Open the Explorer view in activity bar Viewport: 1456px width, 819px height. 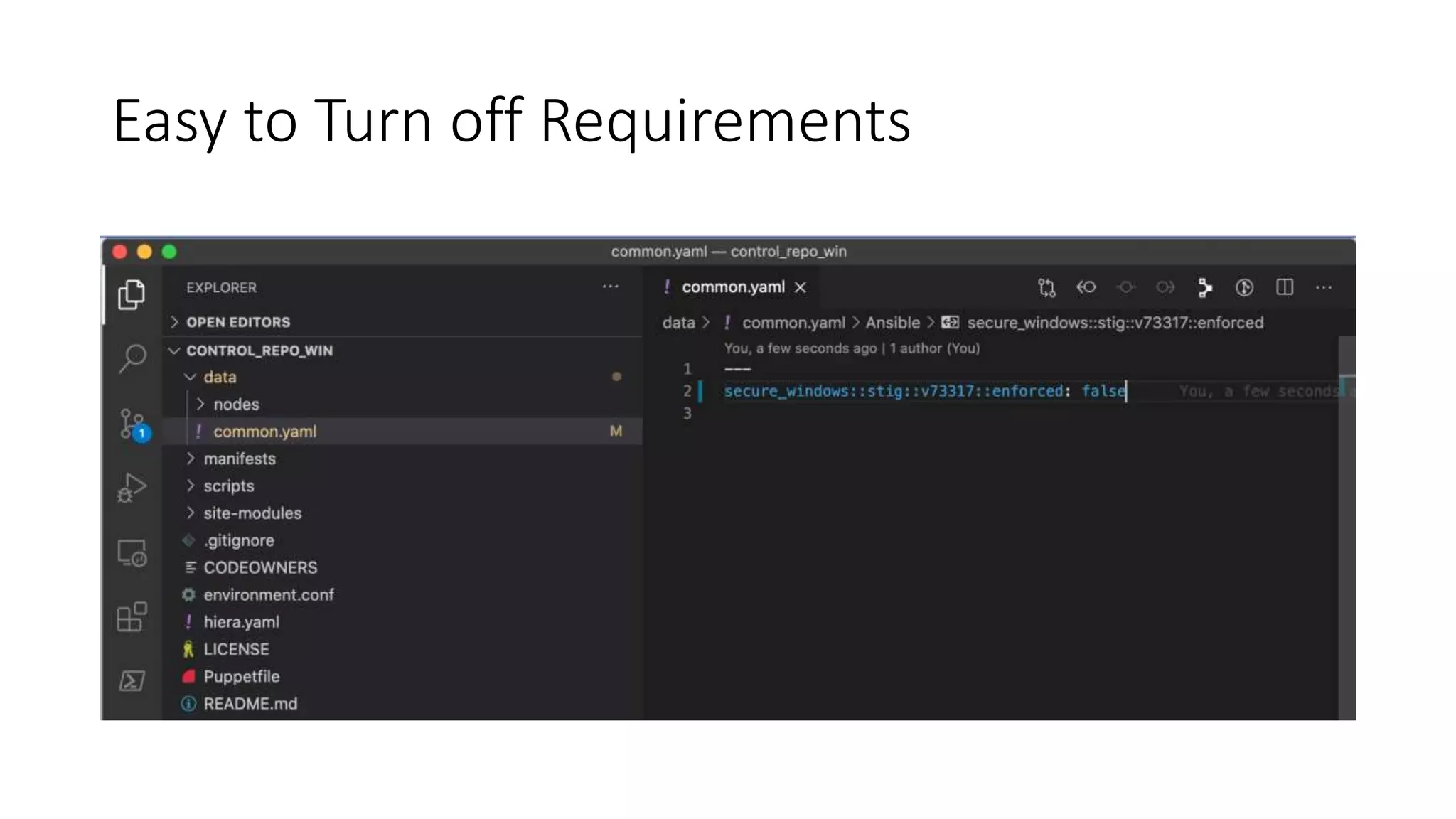(132, 294)
